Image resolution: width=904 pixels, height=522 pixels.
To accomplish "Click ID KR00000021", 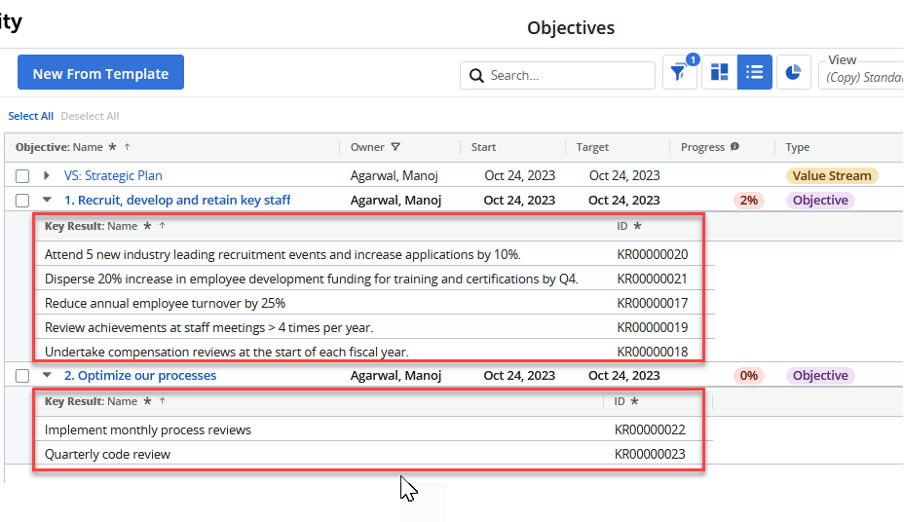I will point(652,279).
